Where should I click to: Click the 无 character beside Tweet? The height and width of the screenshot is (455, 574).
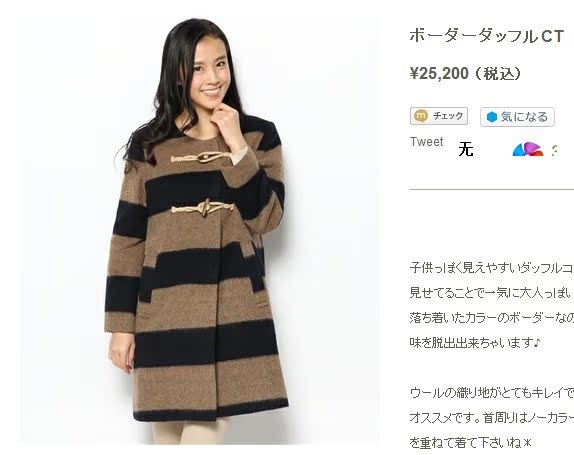(466, 149)
